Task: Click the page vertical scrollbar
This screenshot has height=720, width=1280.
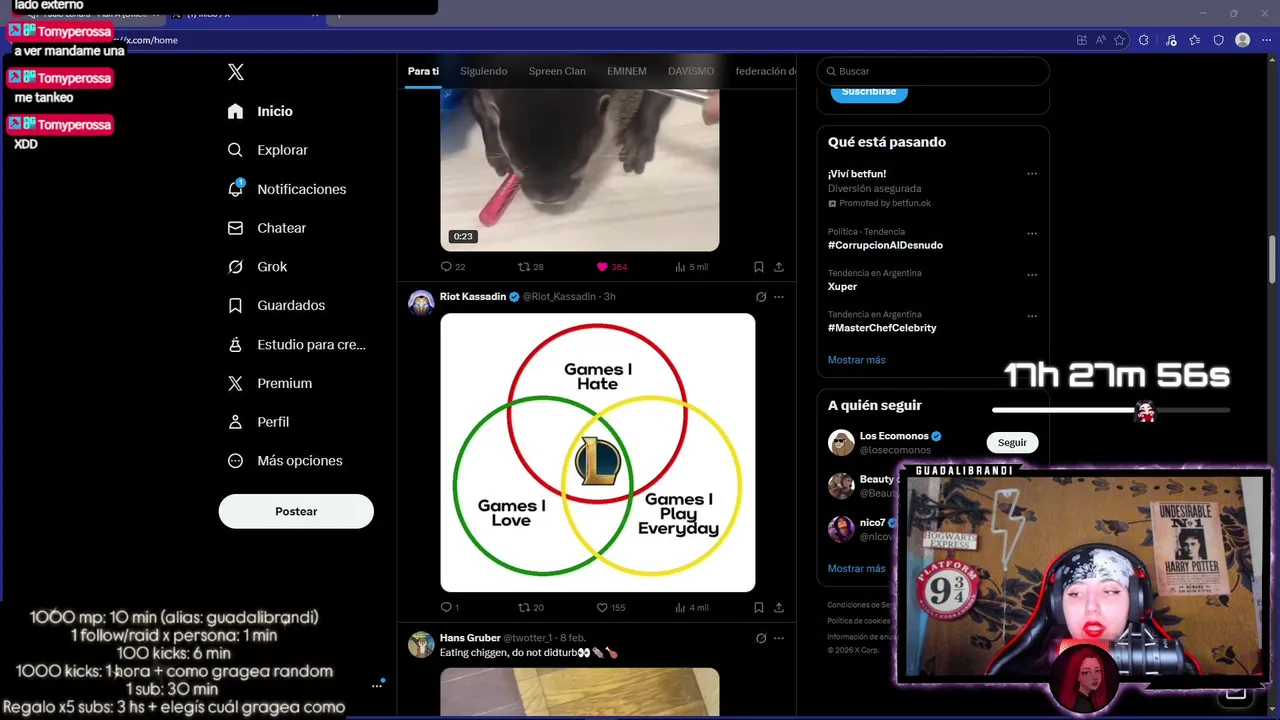Action: pos(1273,260)
